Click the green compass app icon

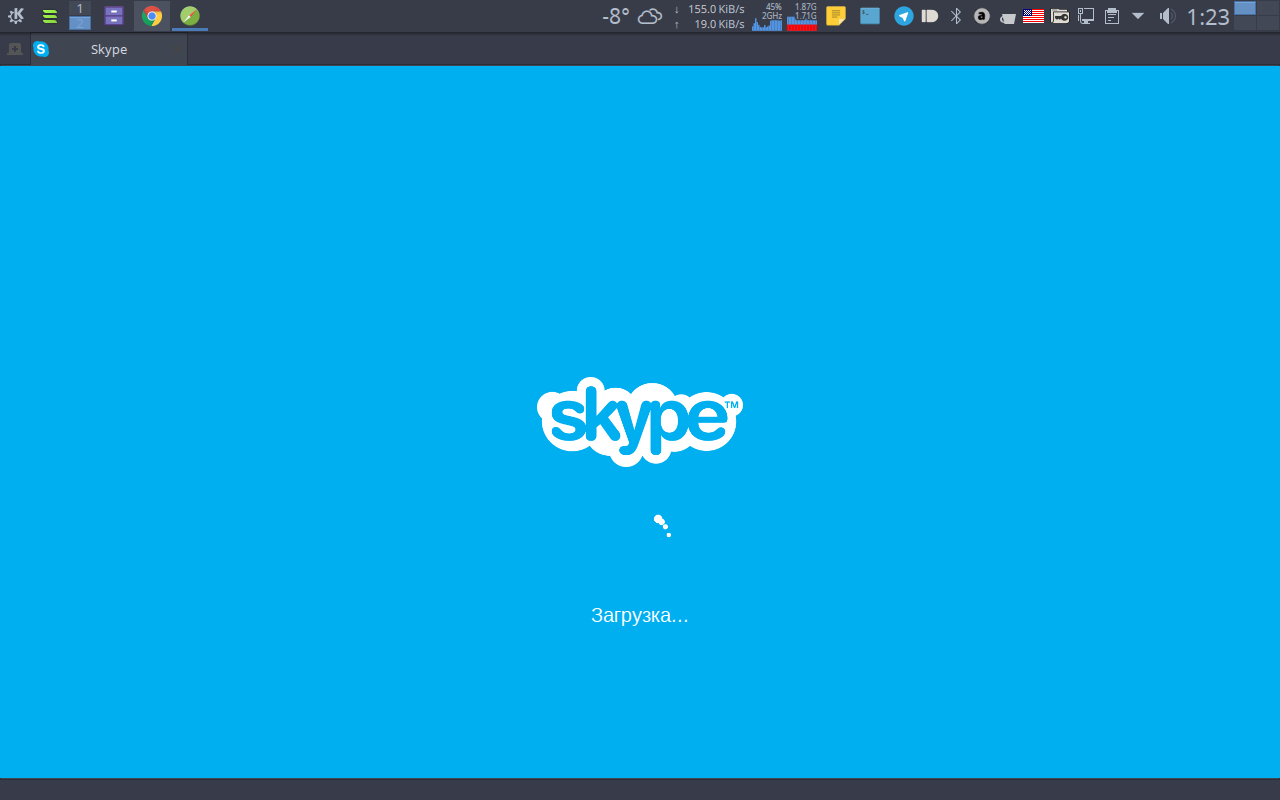[x=190, y=16]
